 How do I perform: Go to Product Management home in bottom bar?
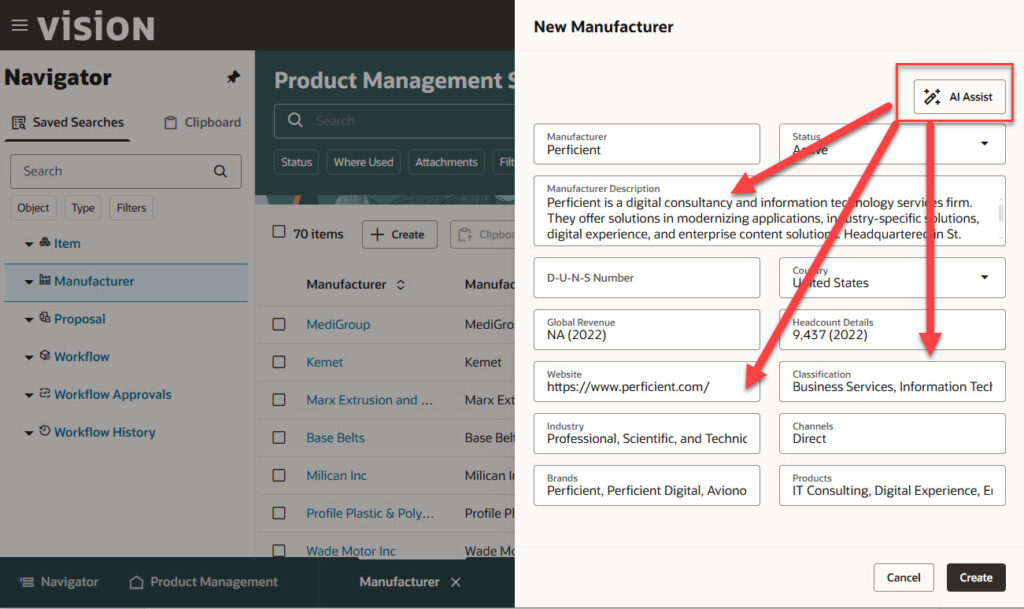coord(204,582)
